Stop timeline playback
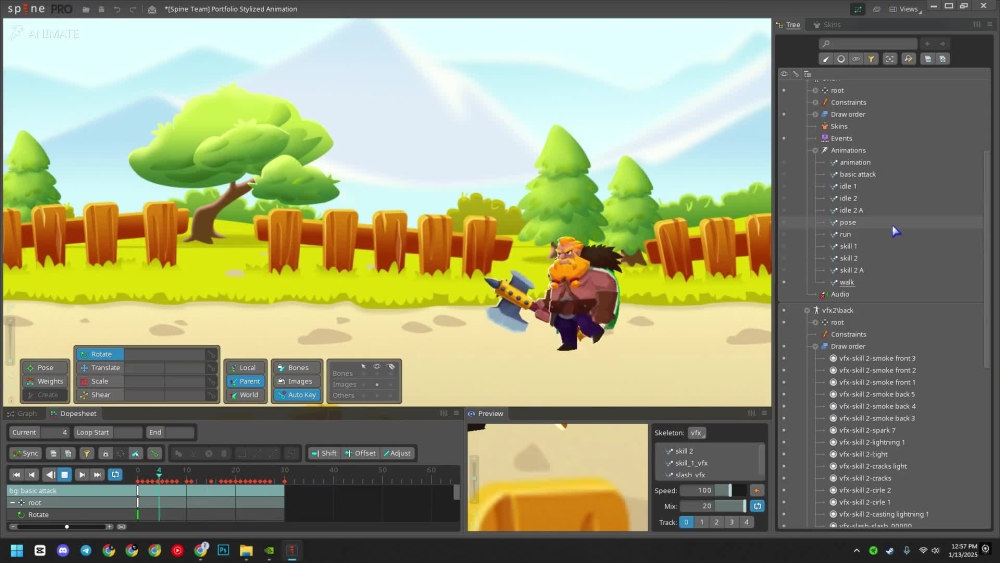1000x563 pixels. tap(64, 474)
